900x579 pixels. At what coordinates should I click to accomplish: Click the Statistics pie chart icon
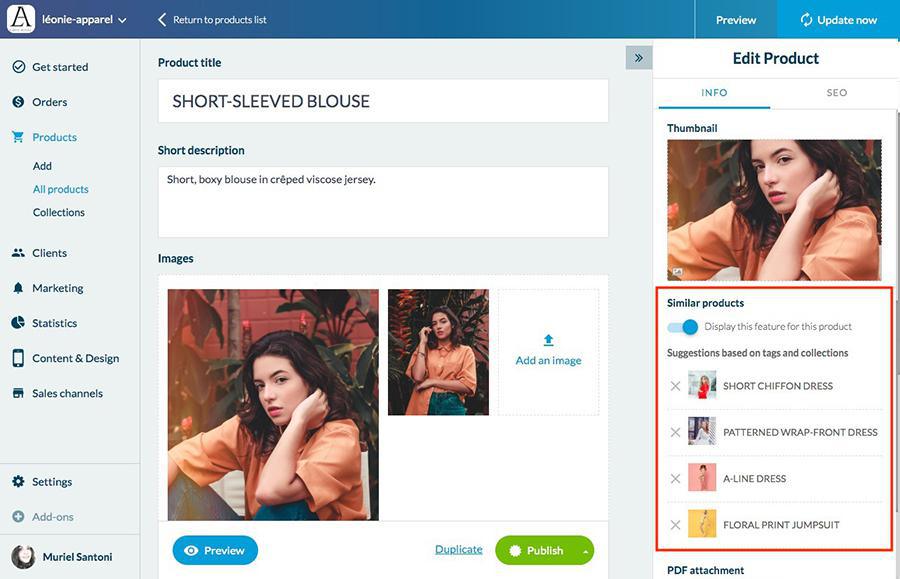tap(18, 323)
